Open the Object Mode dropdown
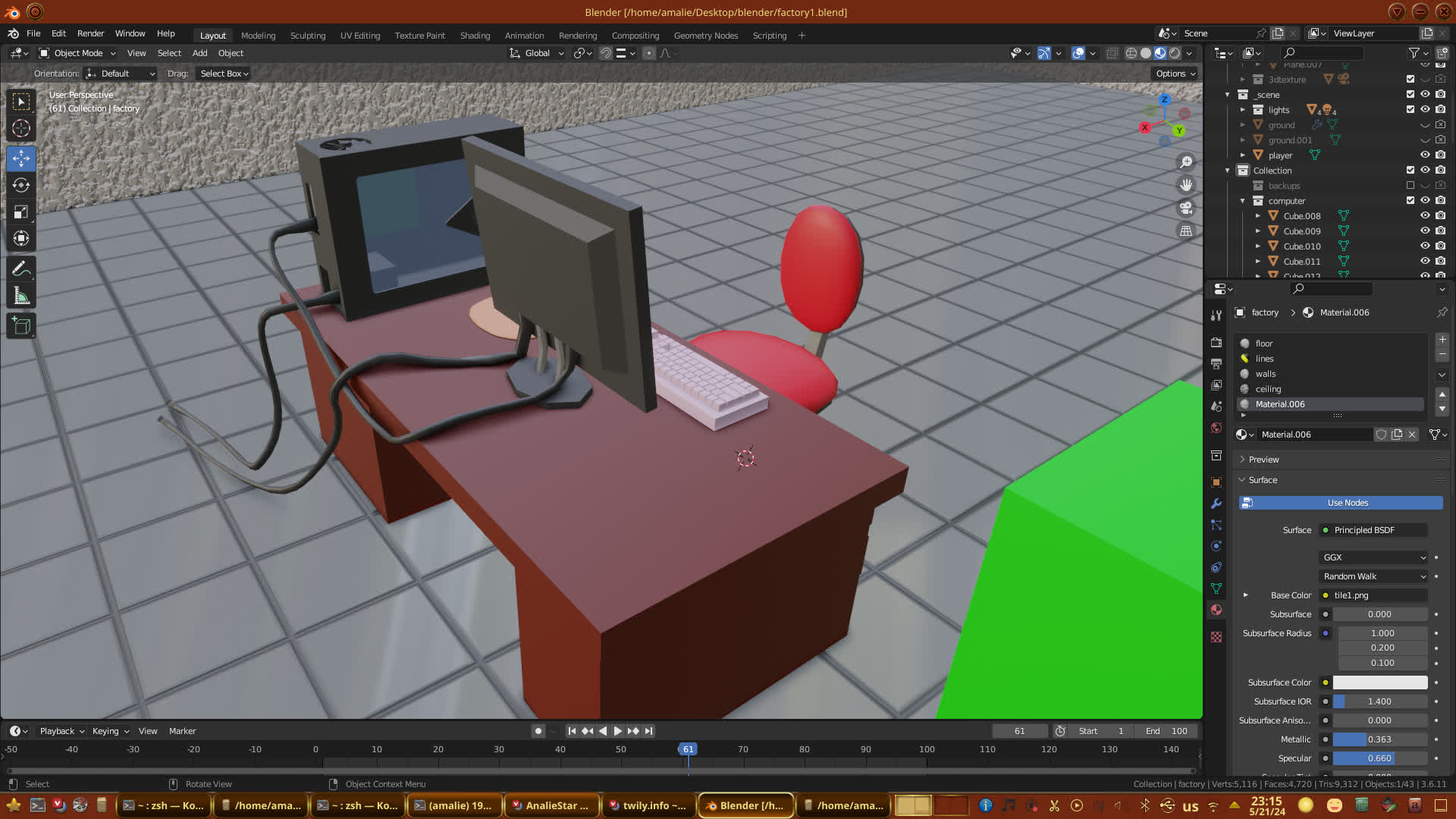 pos(77,53)
